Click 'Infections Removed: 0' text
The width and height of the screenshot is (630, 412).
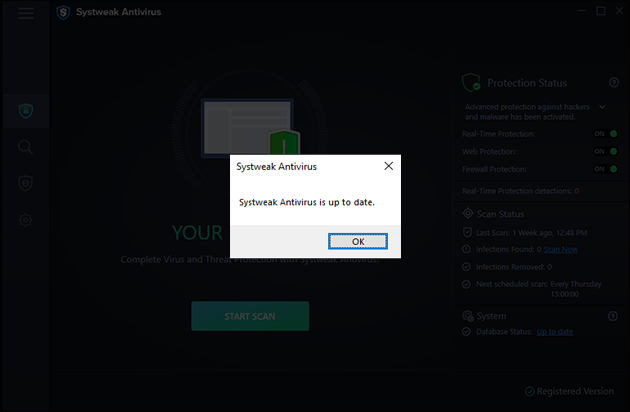tap(514, 267)
